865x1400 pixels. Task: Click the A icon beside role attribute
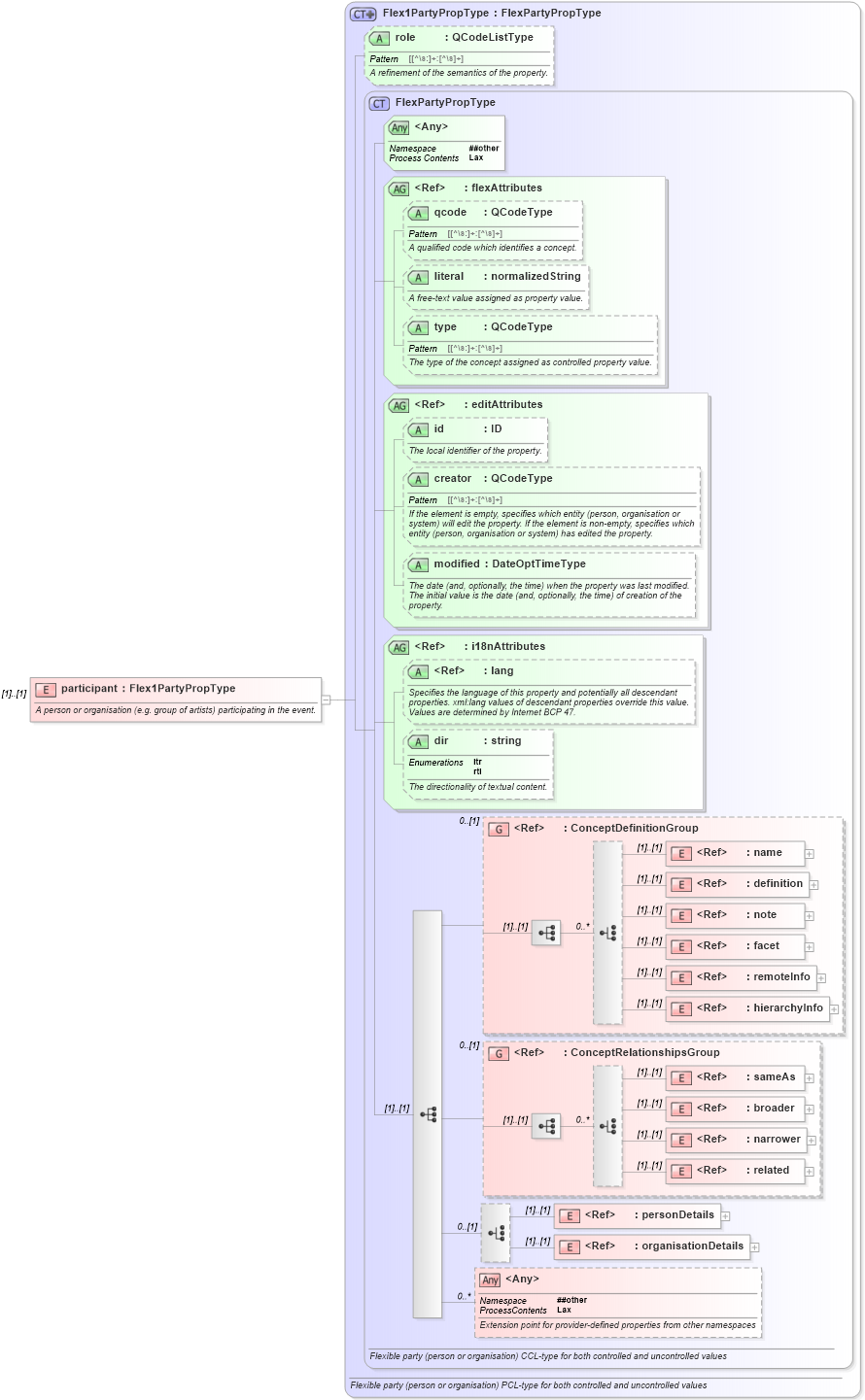[x=379, y=39]
